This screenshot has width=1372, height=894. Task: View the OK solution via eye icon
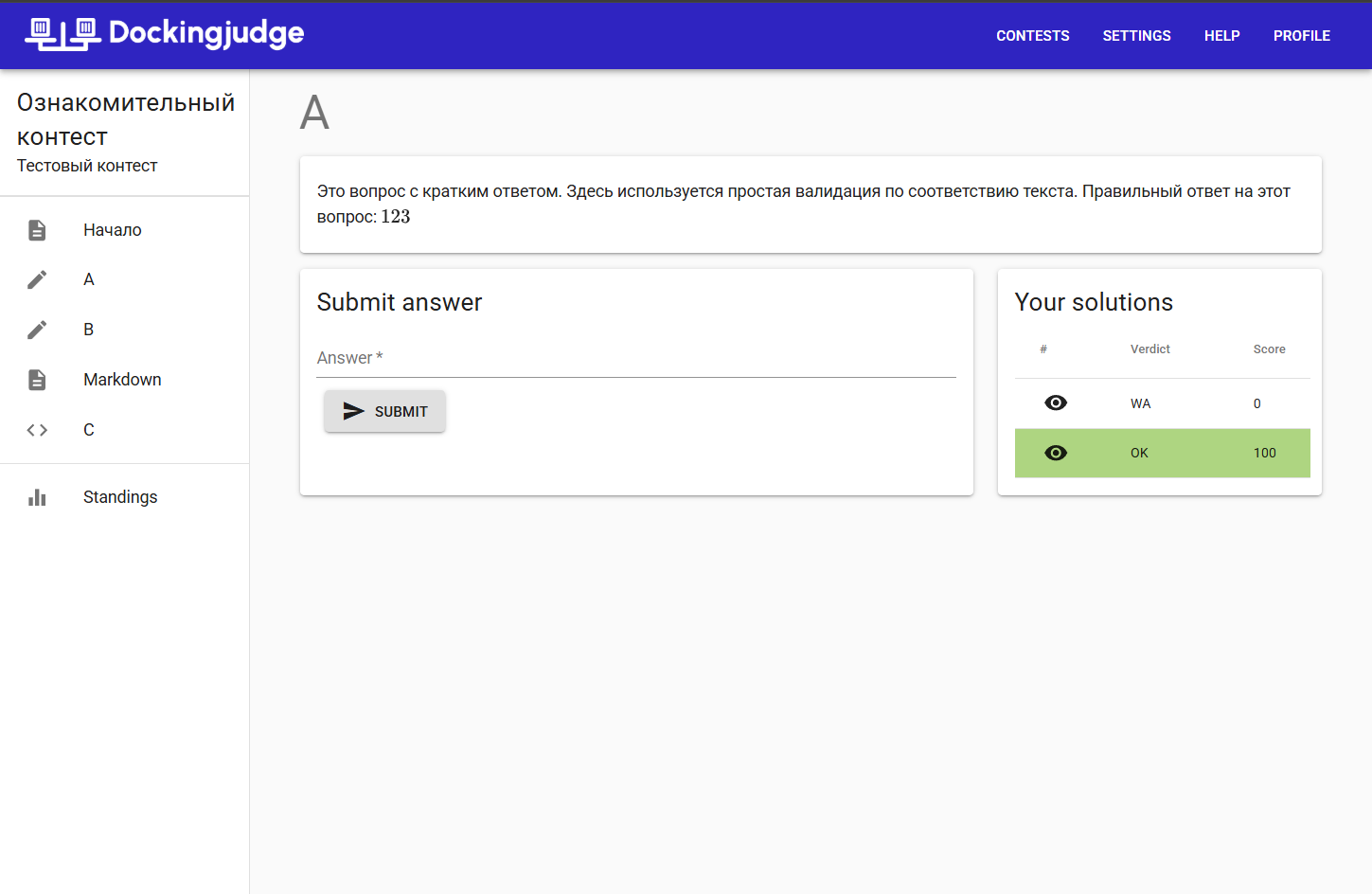point(1055,453)
